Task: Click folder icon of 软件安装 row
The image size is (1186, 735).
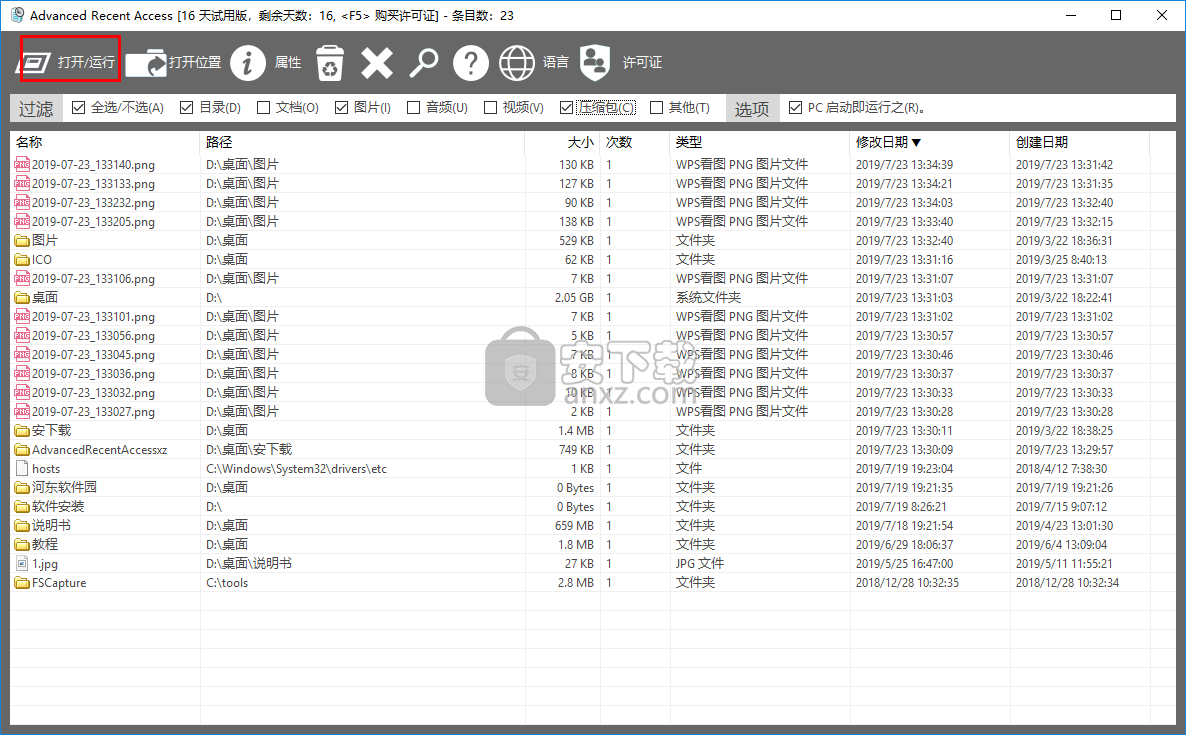Action: point(22,506)
